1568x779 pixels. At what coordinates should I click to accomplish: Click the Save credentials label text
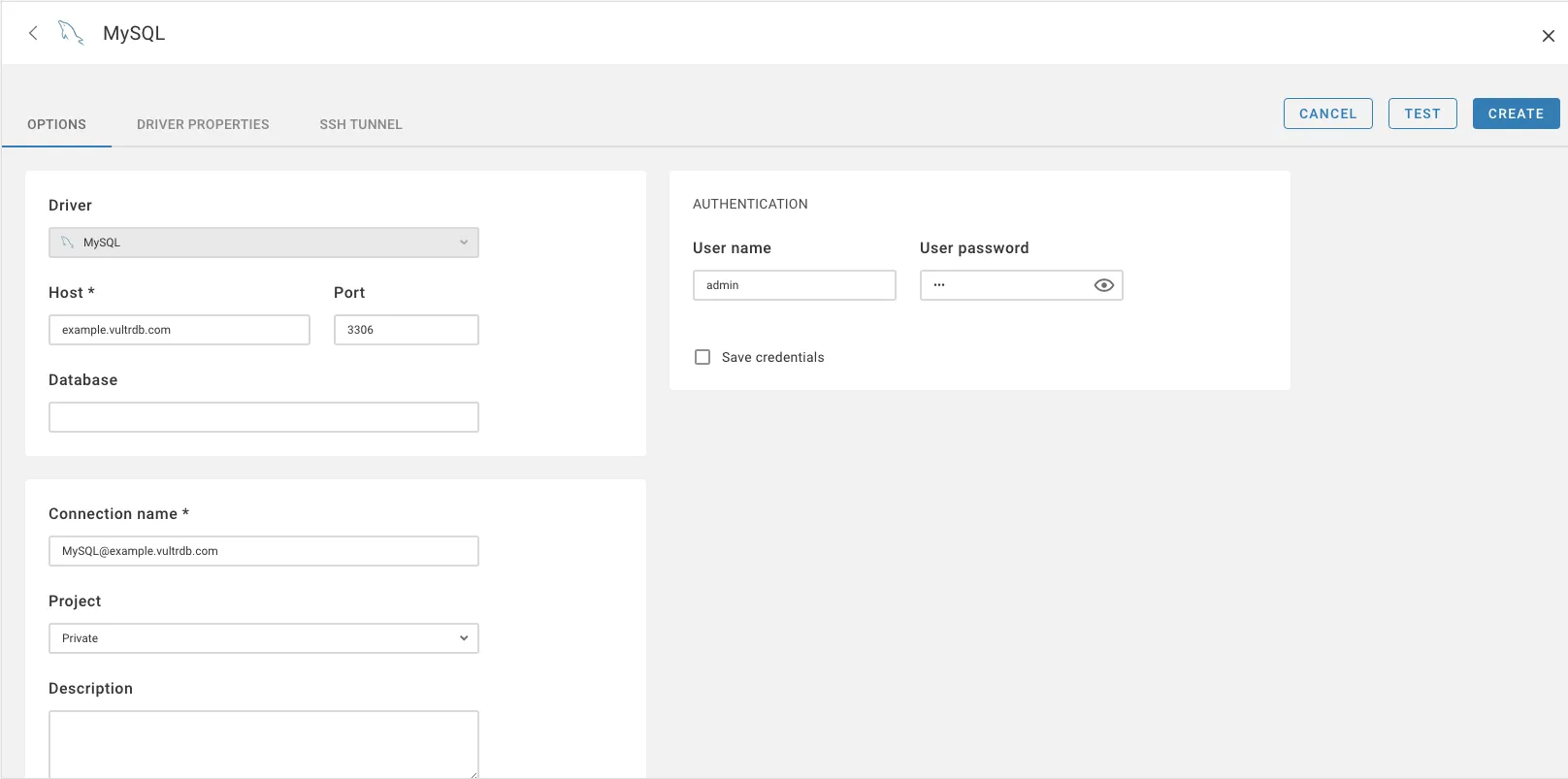[x=773, y=357]
